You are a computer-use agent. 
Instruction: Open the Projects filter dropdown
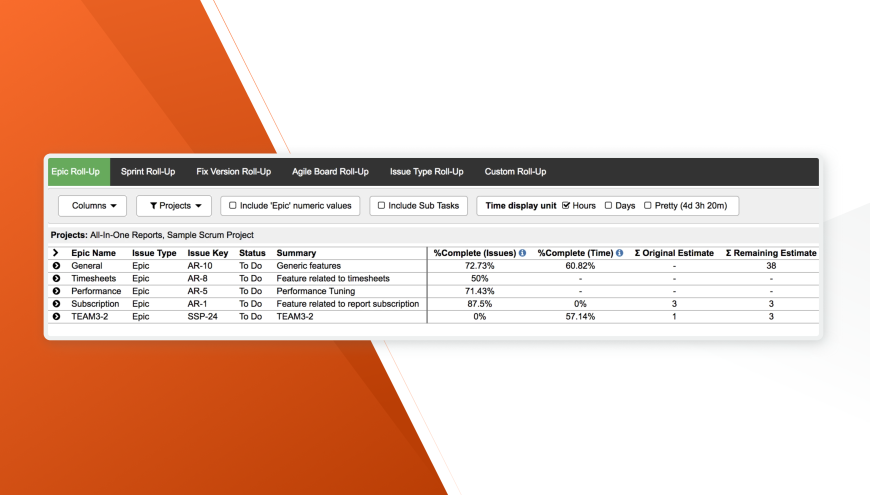point(174,206)
